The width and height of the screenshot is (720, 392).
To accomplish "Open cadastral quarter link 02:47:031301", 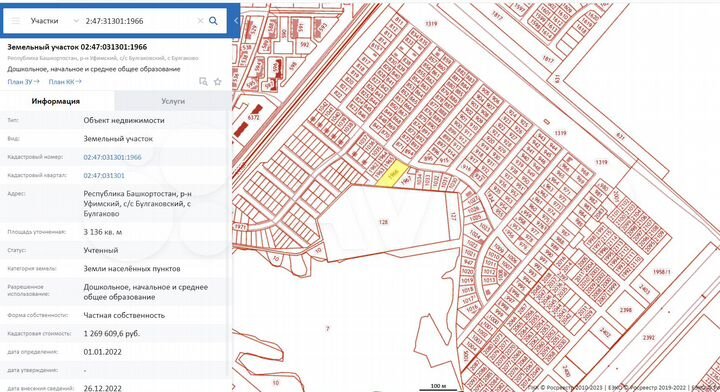I will [x=104, y=175].
